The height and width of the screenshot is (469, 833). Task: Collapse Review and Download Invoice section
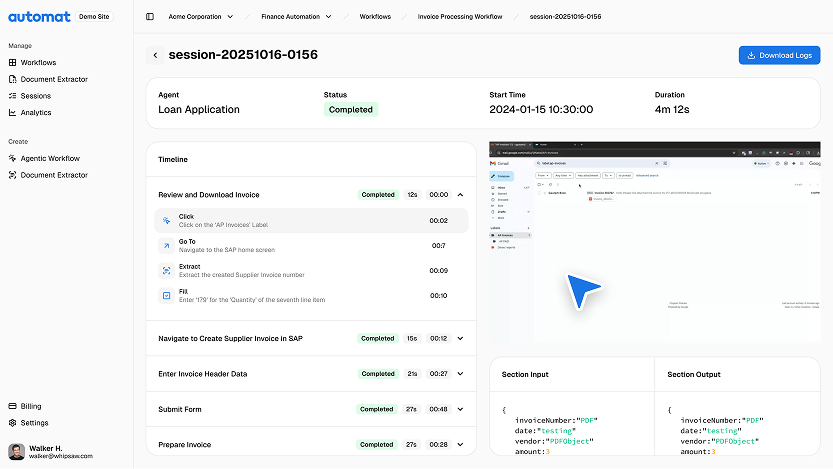point(460,195)
